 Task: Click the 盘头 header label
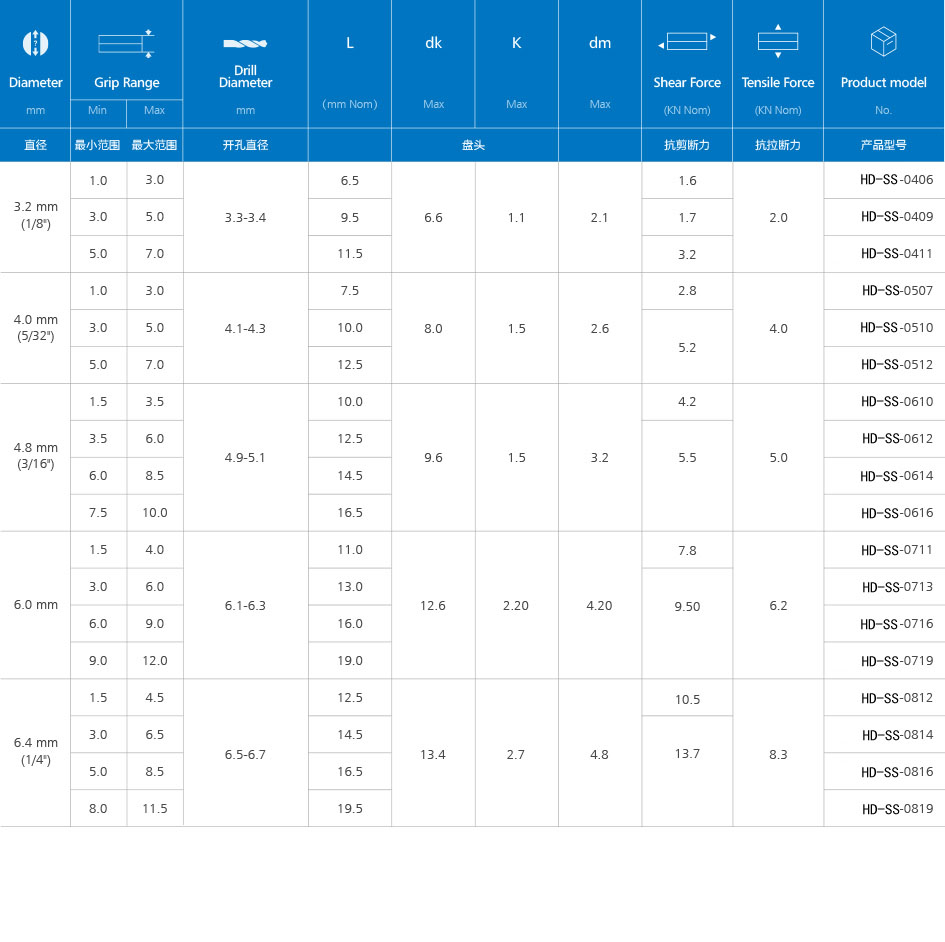click(474, 145)
